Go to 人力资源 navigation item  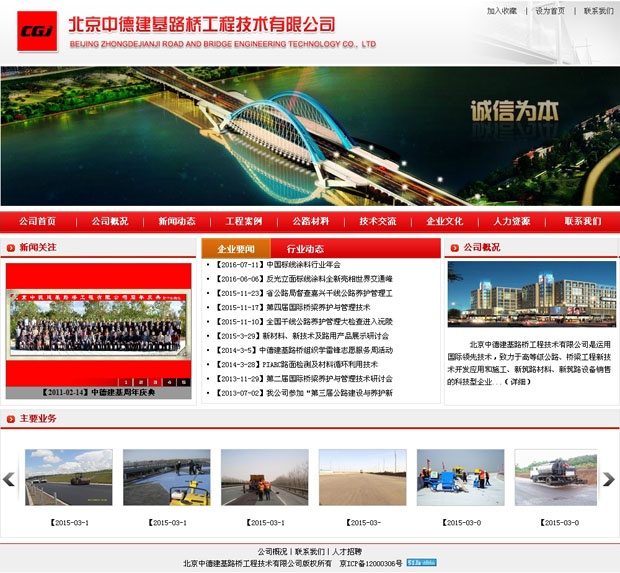click(x=512, y=221)
